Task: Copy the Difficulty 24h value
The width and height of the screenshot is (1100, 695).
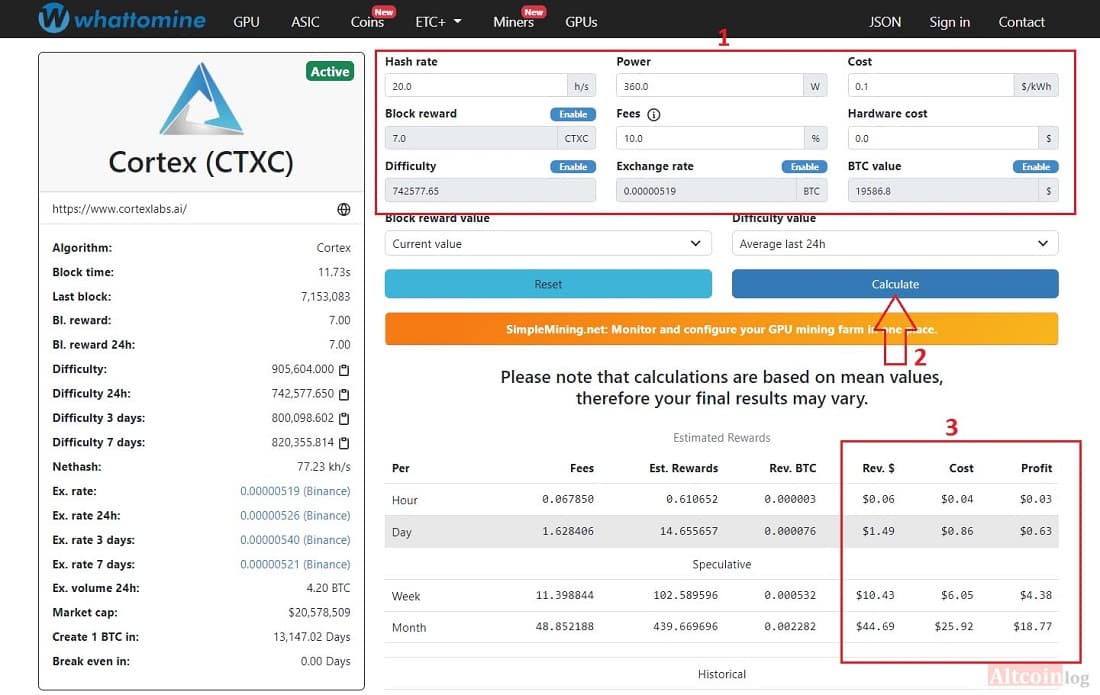Action: pyautogui.click(x=344, y=394)
